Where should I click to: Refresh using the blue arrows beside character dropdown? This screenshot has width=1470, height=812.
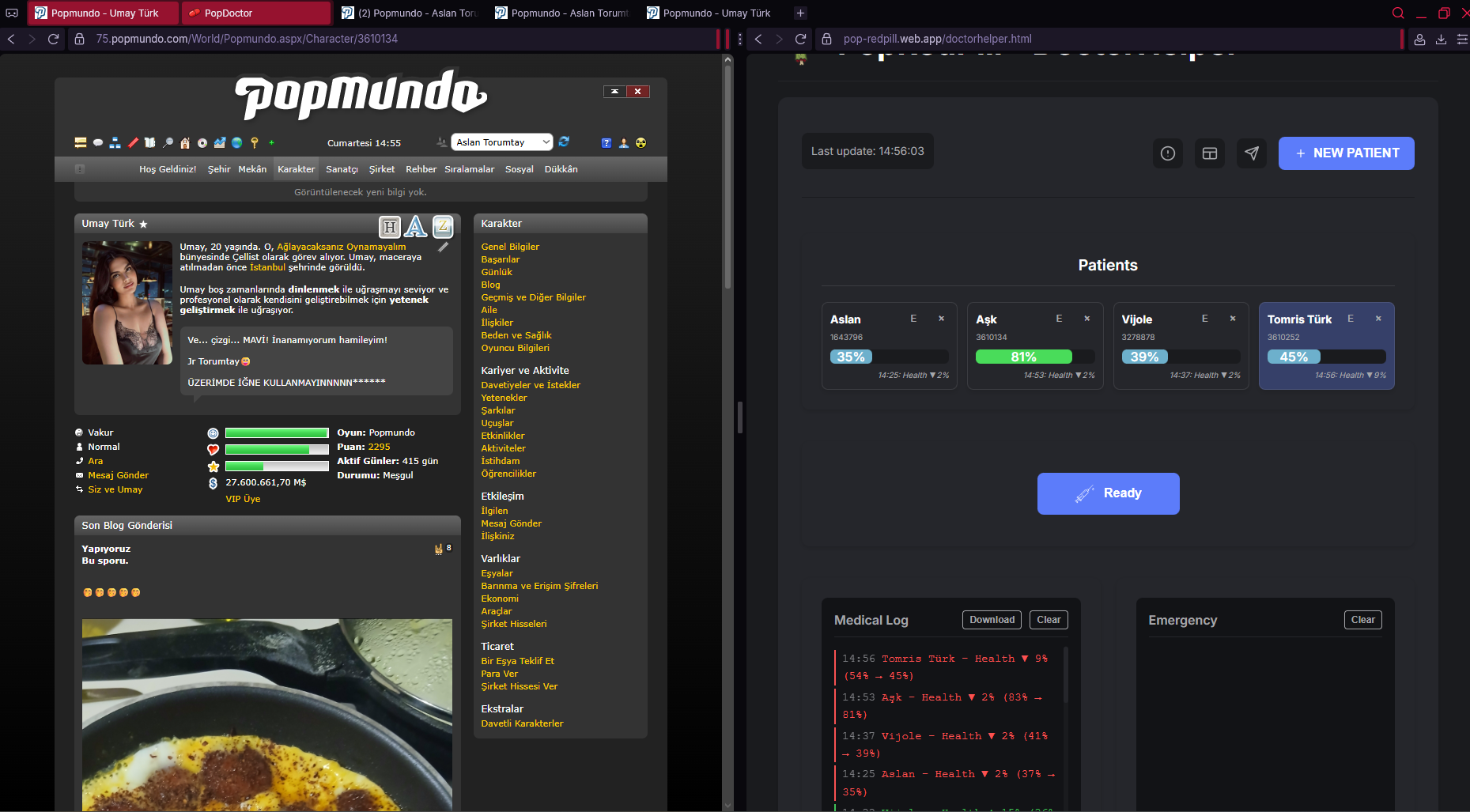coord(564,142)
